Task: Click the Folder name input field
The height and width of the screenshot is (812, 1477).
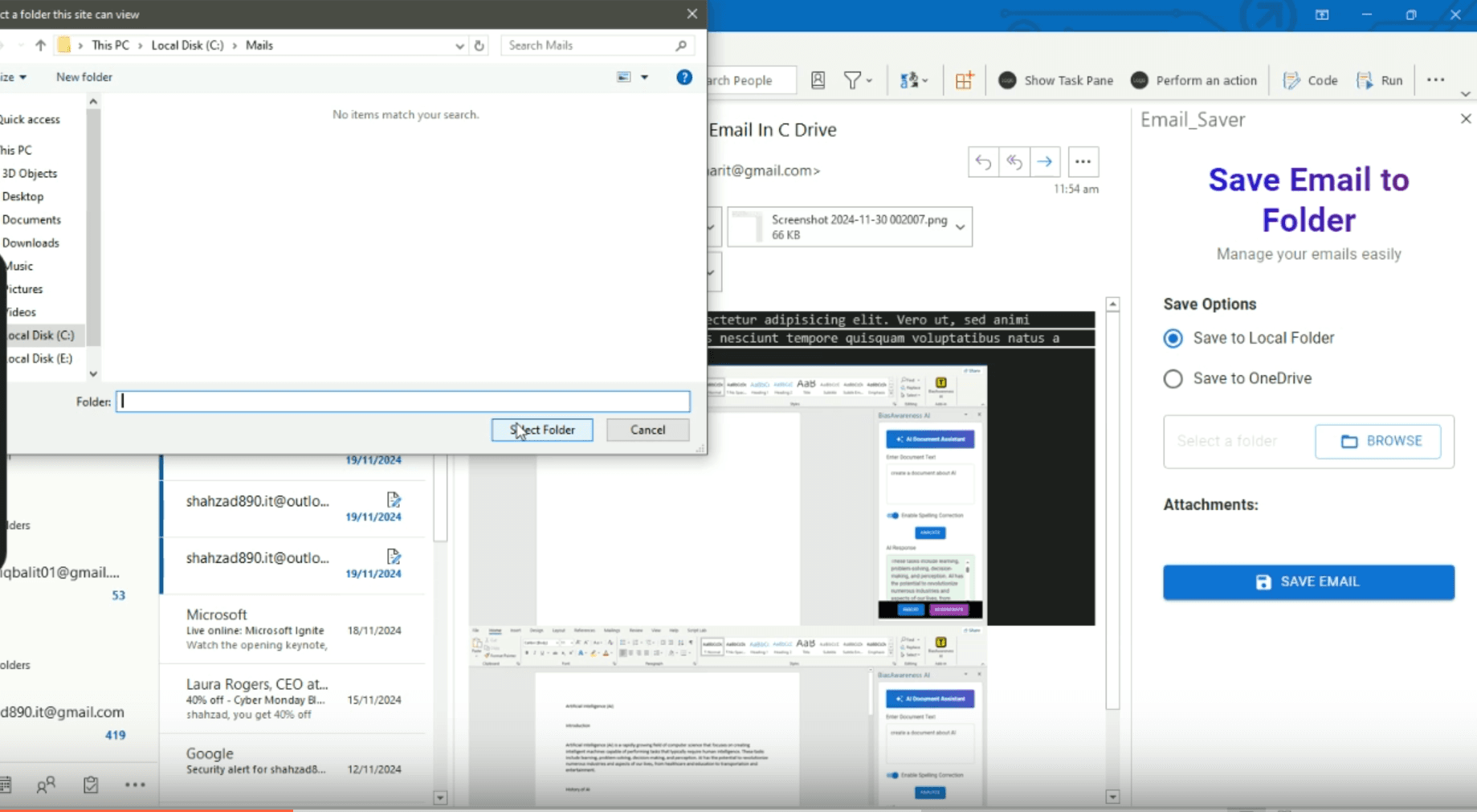Action: pyautogui.click(x=403, y=402)
